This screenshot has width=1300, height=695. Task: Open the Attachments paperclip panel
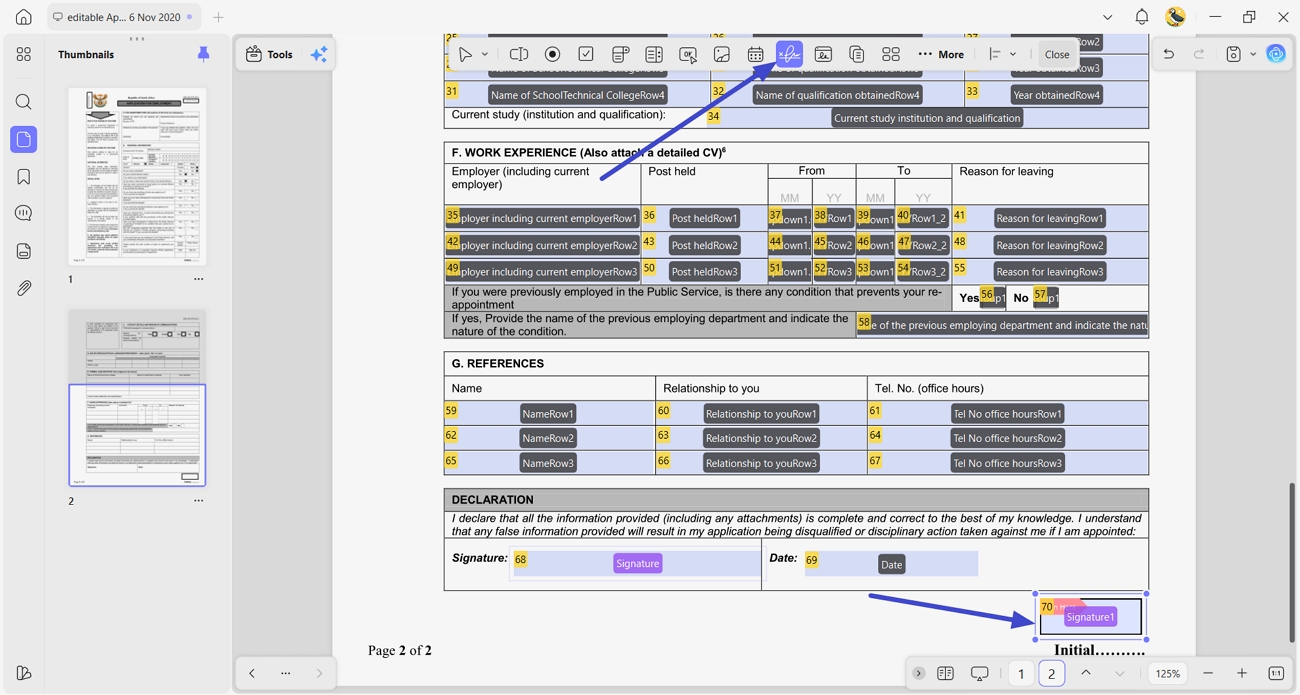click(24, 288)
